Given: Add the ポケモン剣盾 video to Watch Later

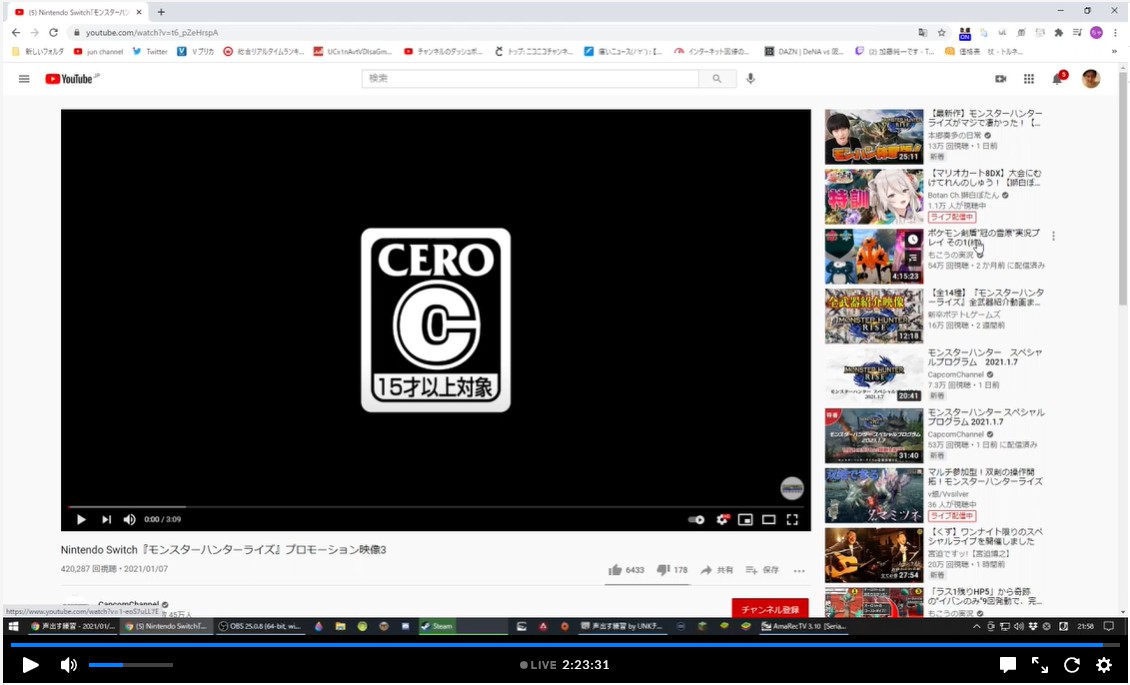Looking at the screenshot, I should coord(913,239).
